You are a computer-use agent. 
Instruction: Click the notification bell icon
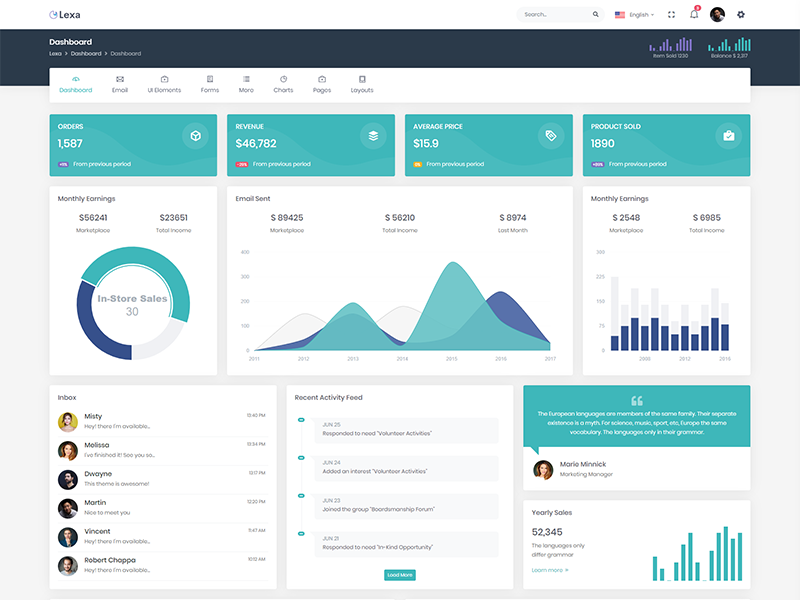[x=694, y=15]
